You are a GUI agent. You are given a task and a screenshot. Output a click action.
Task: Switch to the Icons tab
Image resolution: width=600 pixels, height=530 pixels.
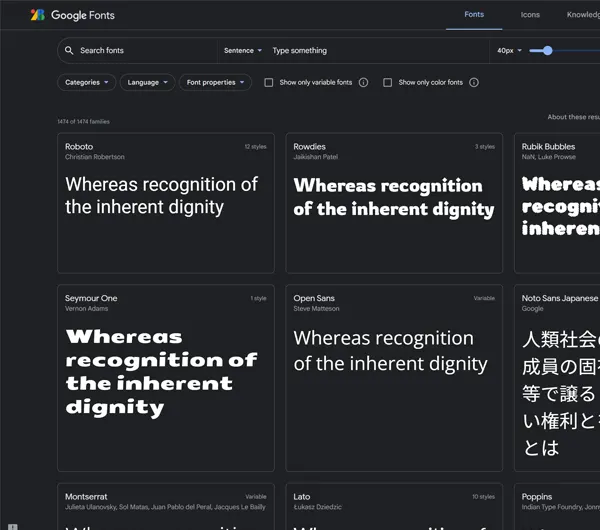530,15
